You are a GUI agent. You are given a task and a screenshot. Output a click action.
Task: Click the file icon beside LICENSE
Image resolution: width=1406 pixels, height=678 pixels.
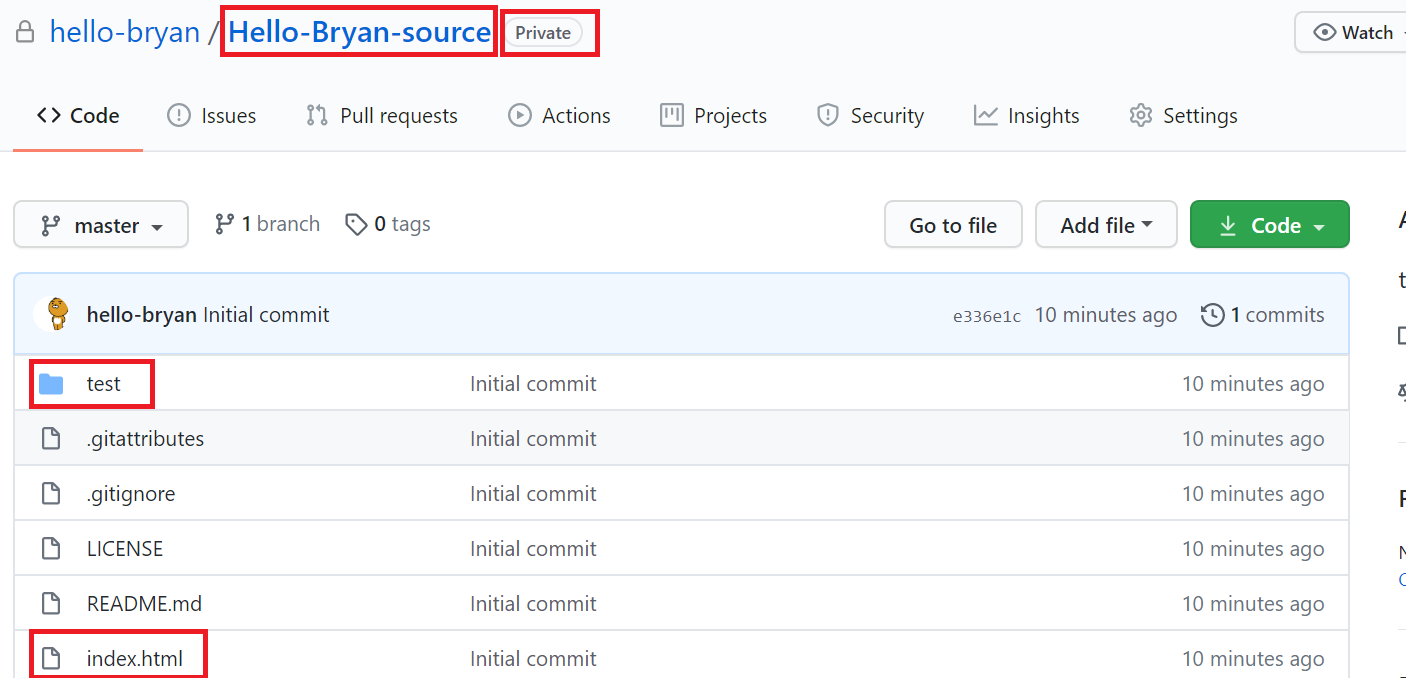[51, 549]
